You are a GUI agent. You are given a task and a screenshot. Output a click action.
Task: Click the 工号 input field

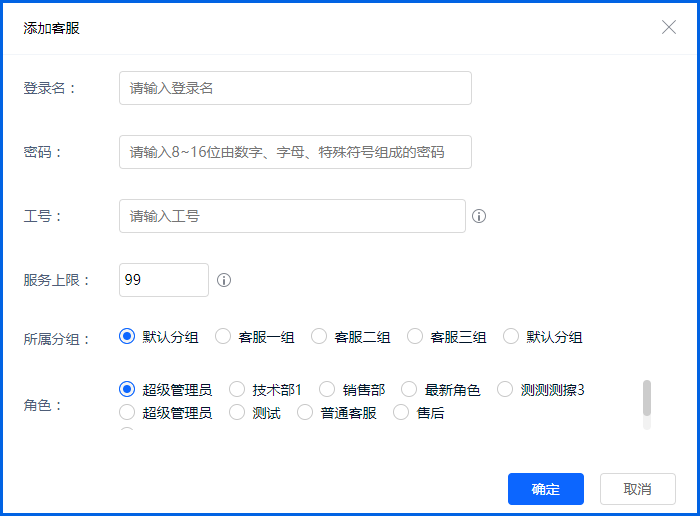point(292,216)
